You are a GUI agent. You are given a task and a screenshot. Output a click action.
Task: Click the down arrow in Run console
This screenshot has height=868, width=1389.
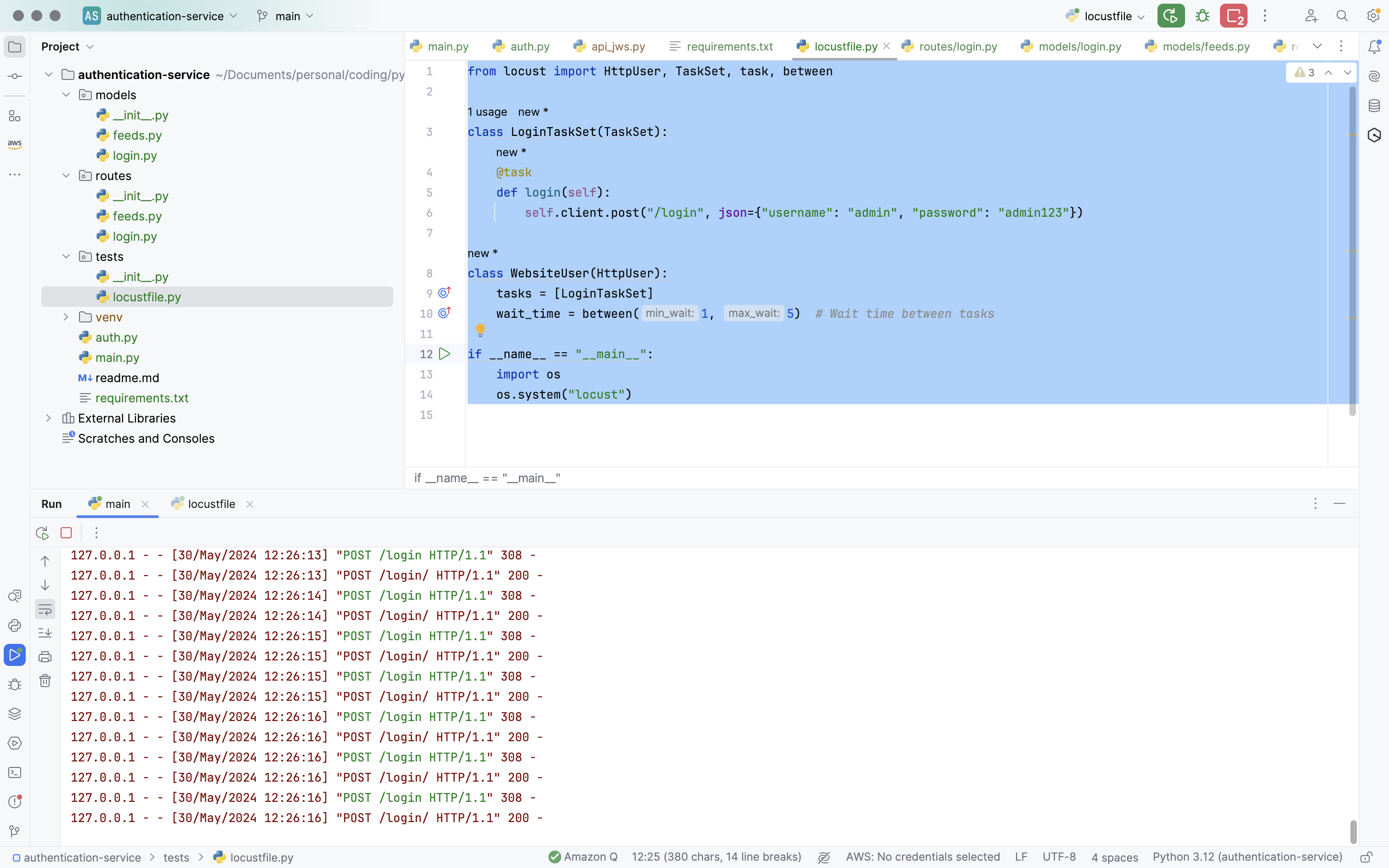[45, 586]
